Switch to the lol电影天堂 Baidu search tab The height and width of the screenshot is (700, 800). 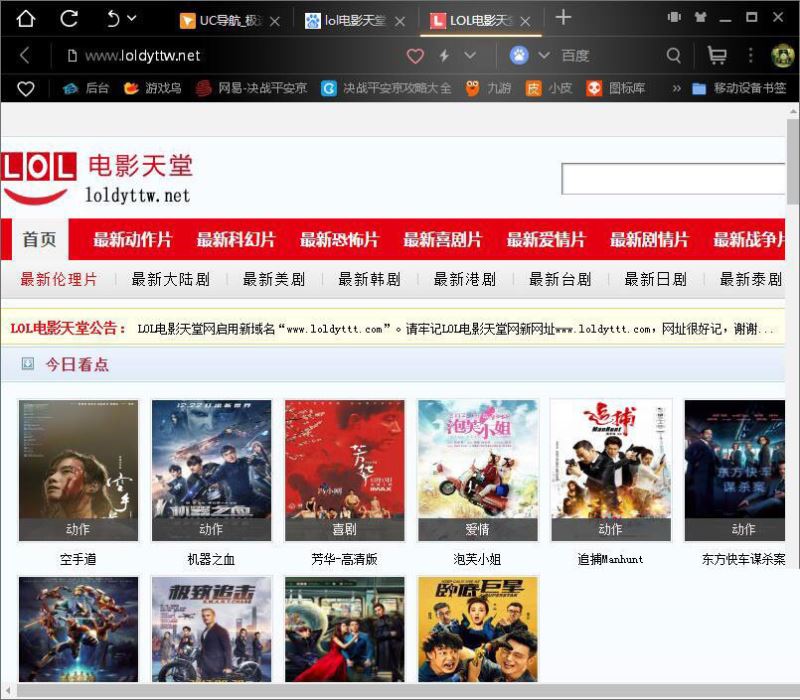[346, 20]
